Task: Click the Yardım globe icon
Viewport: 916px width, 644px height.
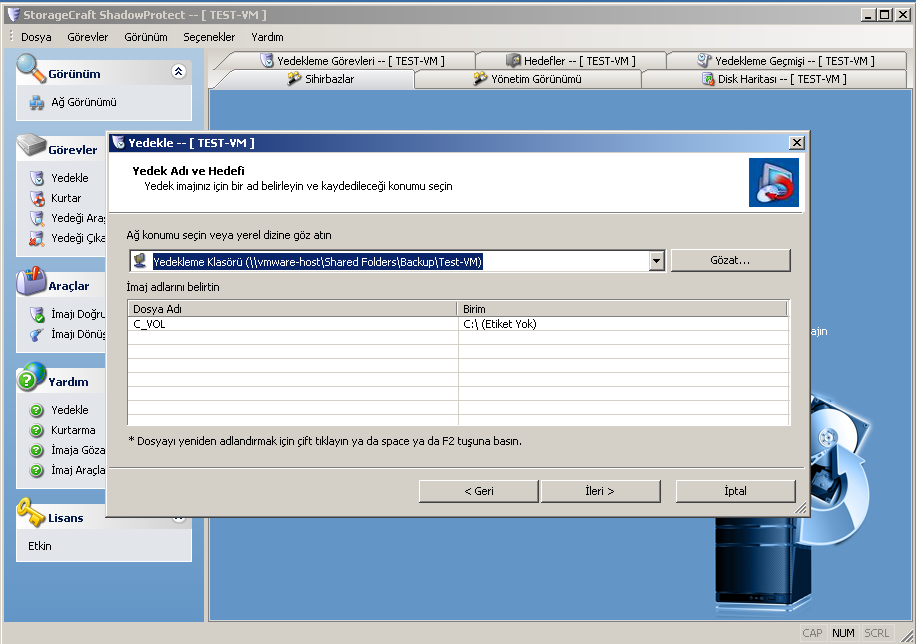Action: 32,377
